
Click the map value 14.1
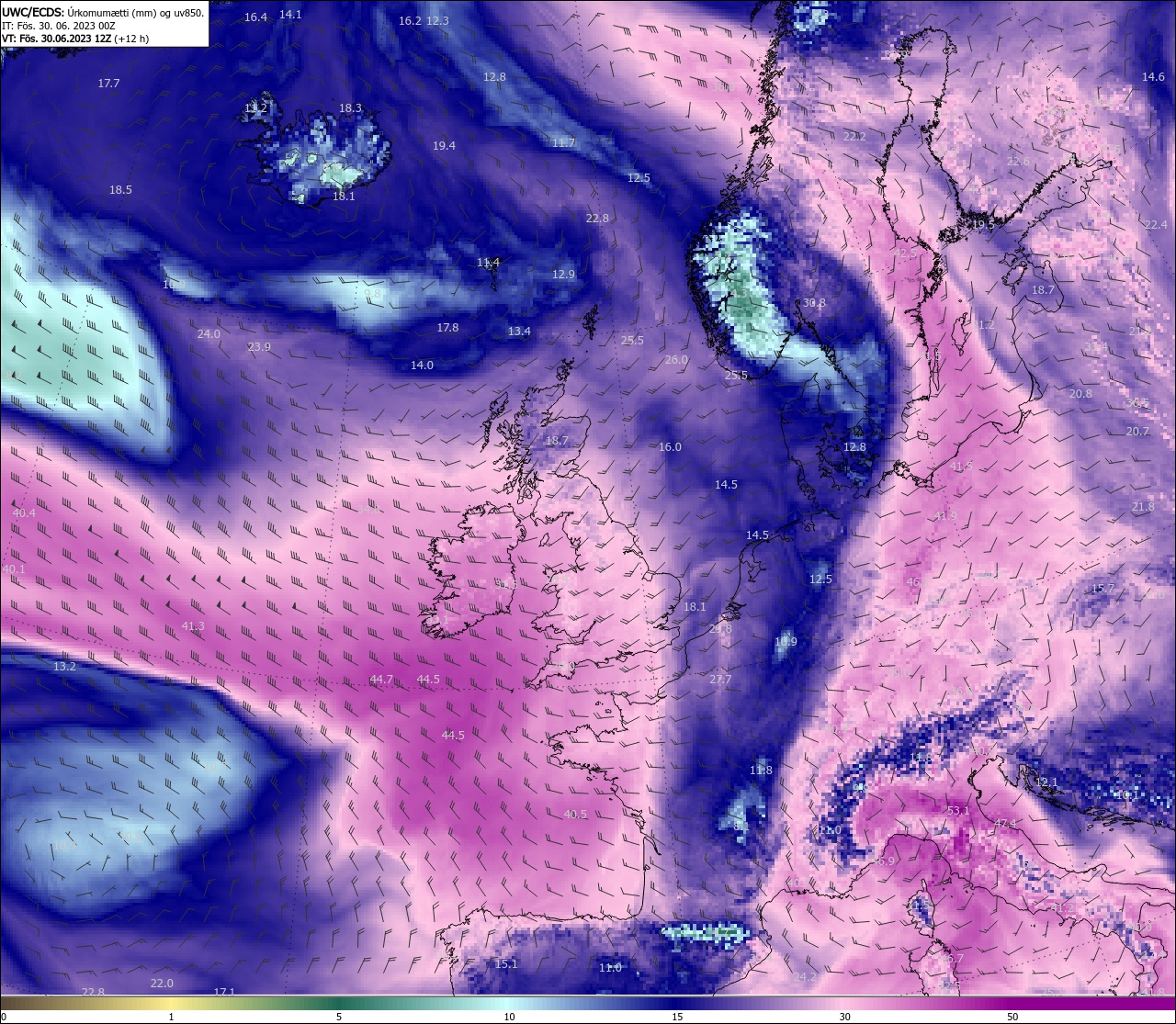[x=290, y=14]
